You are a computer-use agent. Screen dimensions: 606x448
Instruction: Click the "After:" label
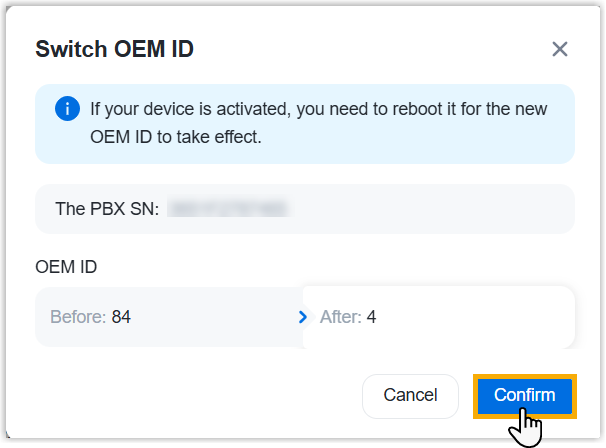tap(340, 317)
